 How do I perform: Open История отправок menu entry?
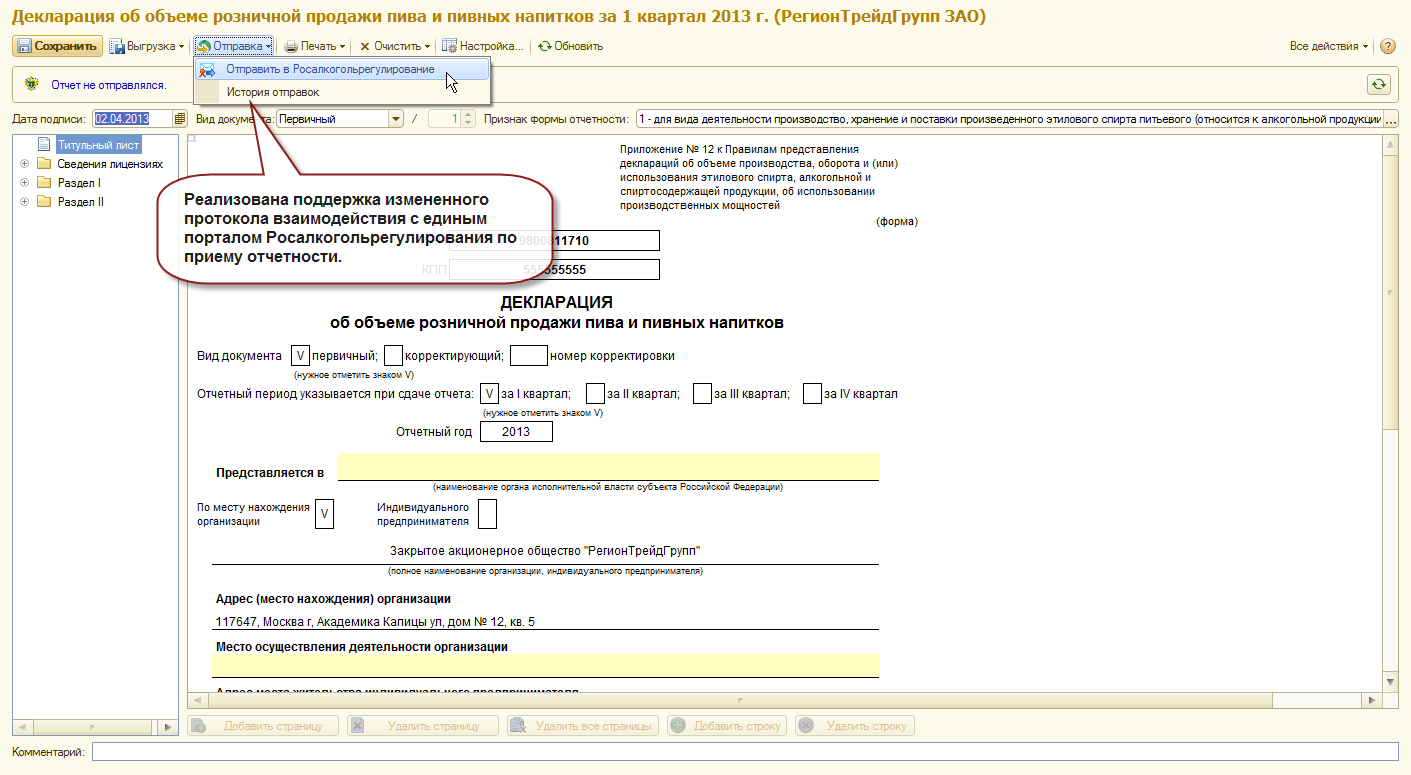tap(272, 92)
